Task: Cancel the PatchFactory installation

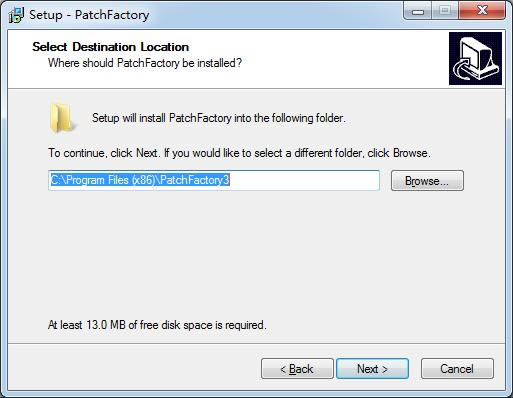Action: tap(457, 369)
